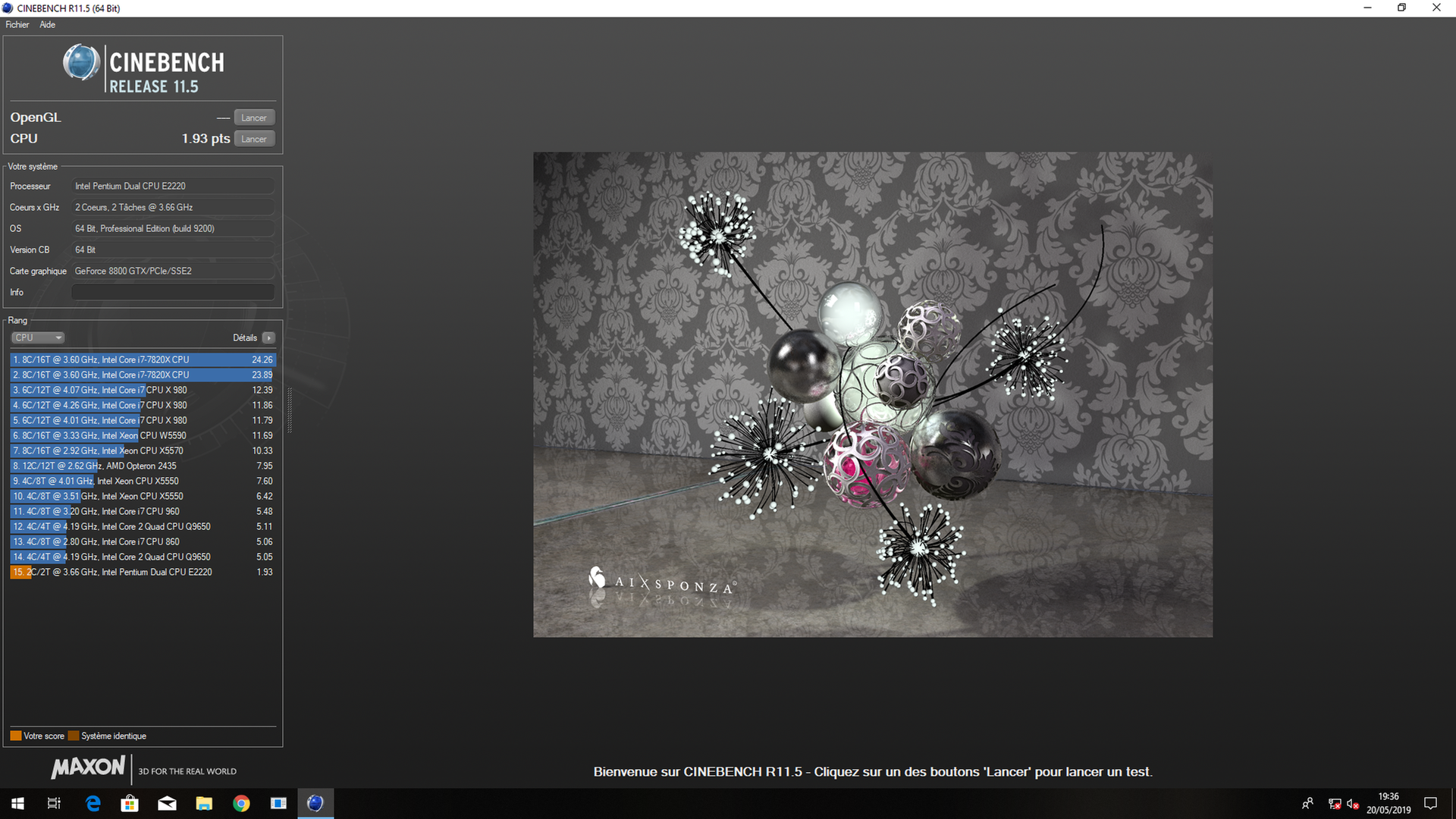Select rank 7 Xeon X5570 row
The width and height of the screenshot is (1456, 819).
click(x=143, y=450)
